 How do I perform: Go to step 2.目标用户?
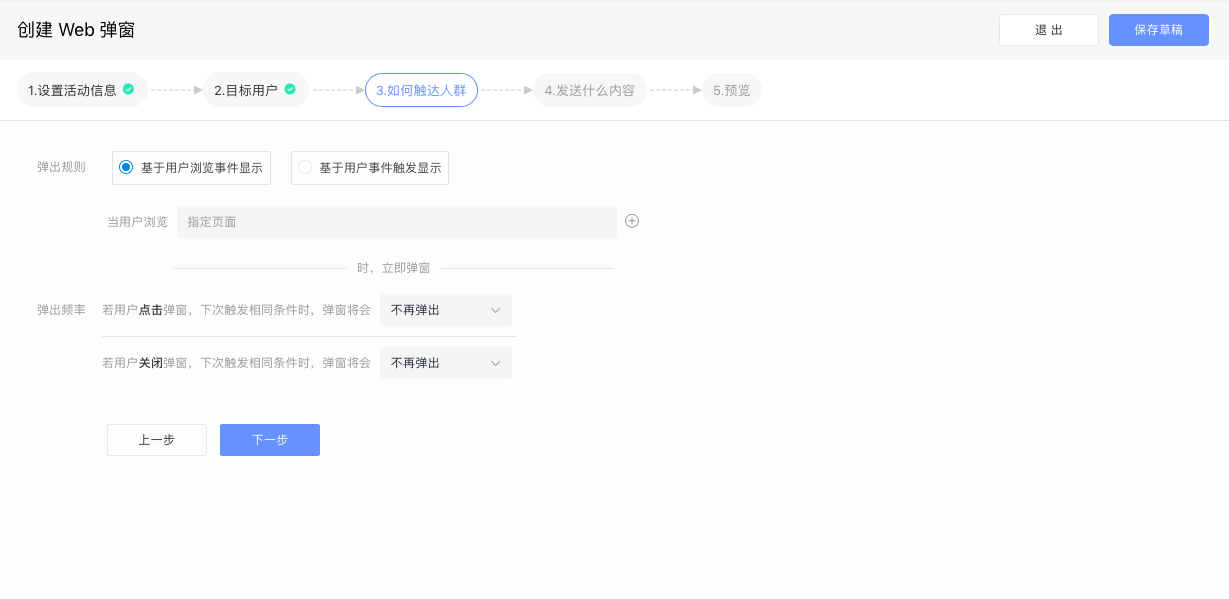(256, 90)
